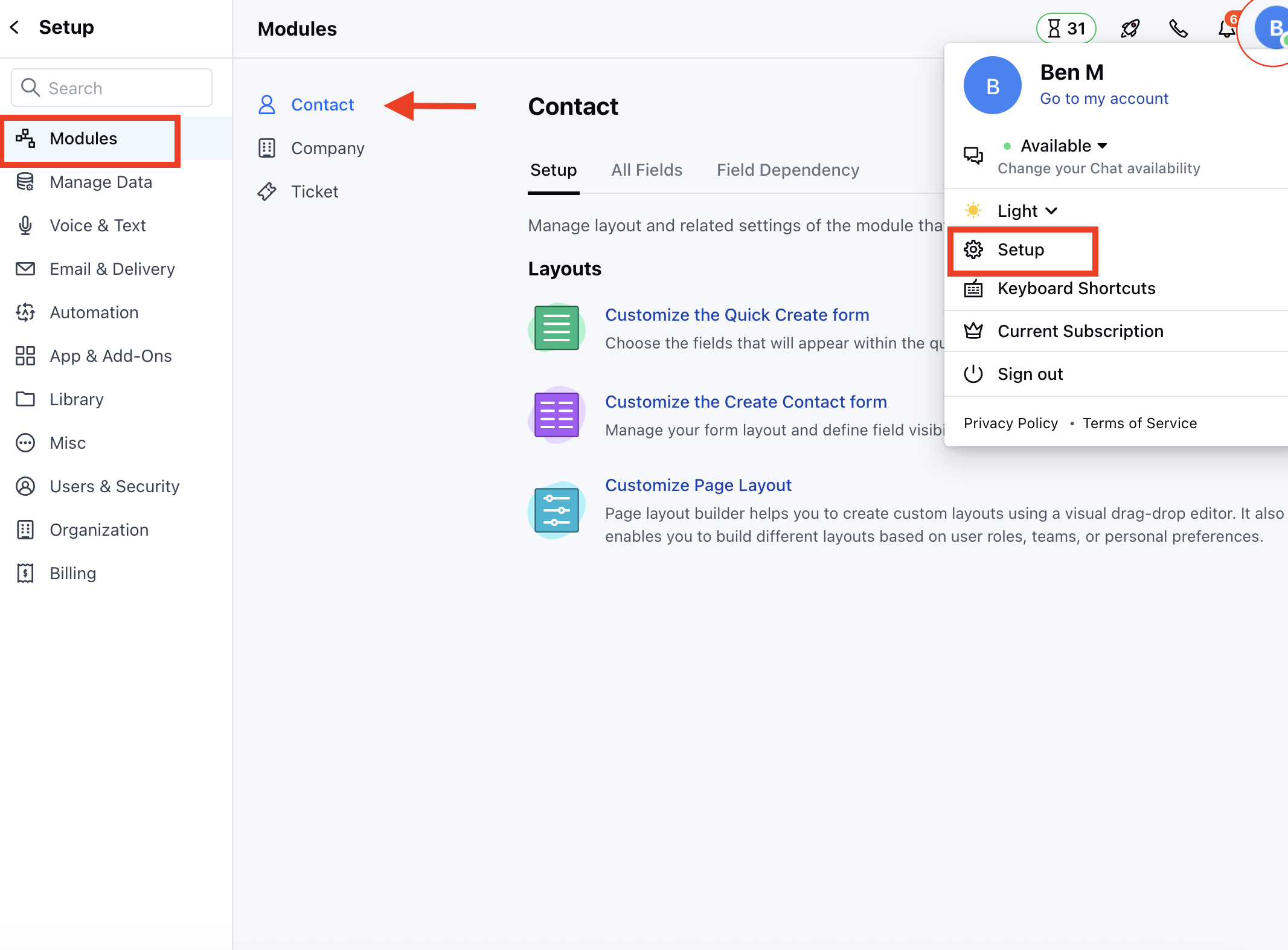Click Go to my account link

pyautogui.click(x=1104, y=98)
